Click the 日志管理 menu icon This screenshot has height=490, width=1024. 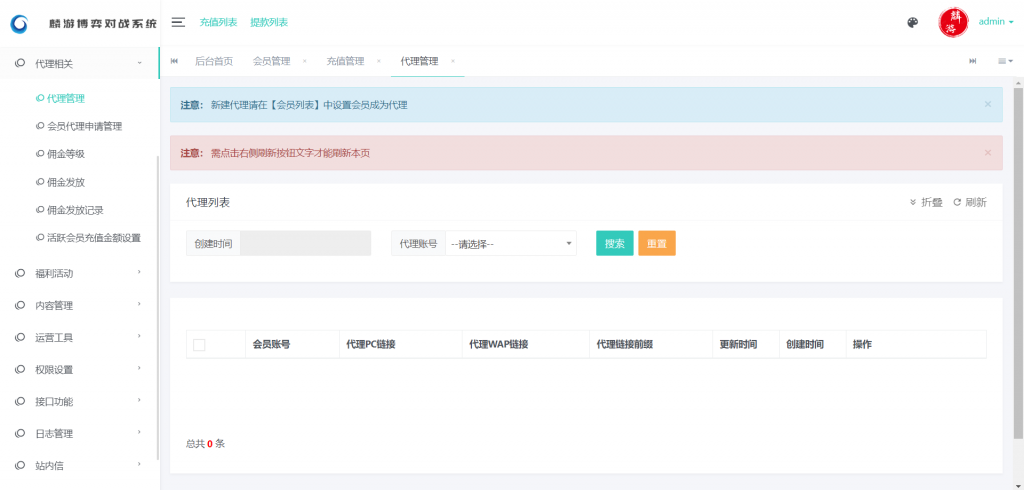20,434
